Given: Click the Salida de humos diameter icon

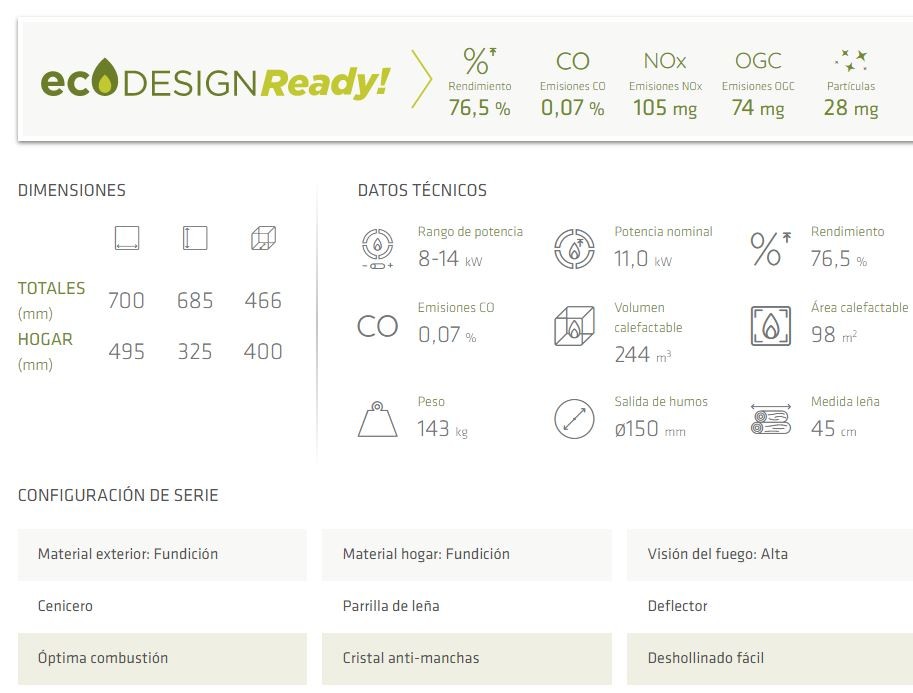Looking at the screenshot, I should click(x=574, y=419).
